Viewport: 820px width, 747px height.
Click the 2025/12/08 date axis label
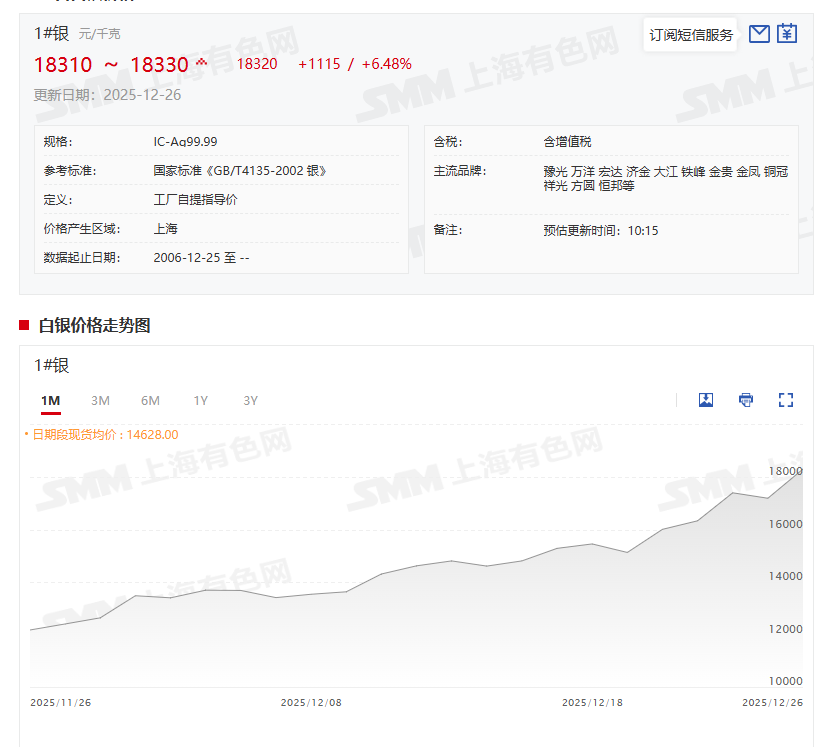[311, 703]
